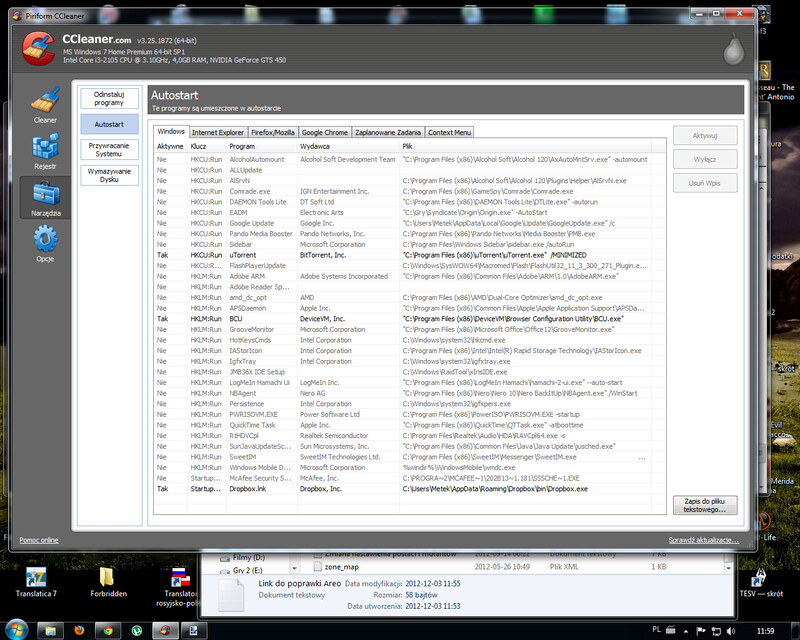Open the Zaplanowane Zadania tab

click(x=388, y=132)
